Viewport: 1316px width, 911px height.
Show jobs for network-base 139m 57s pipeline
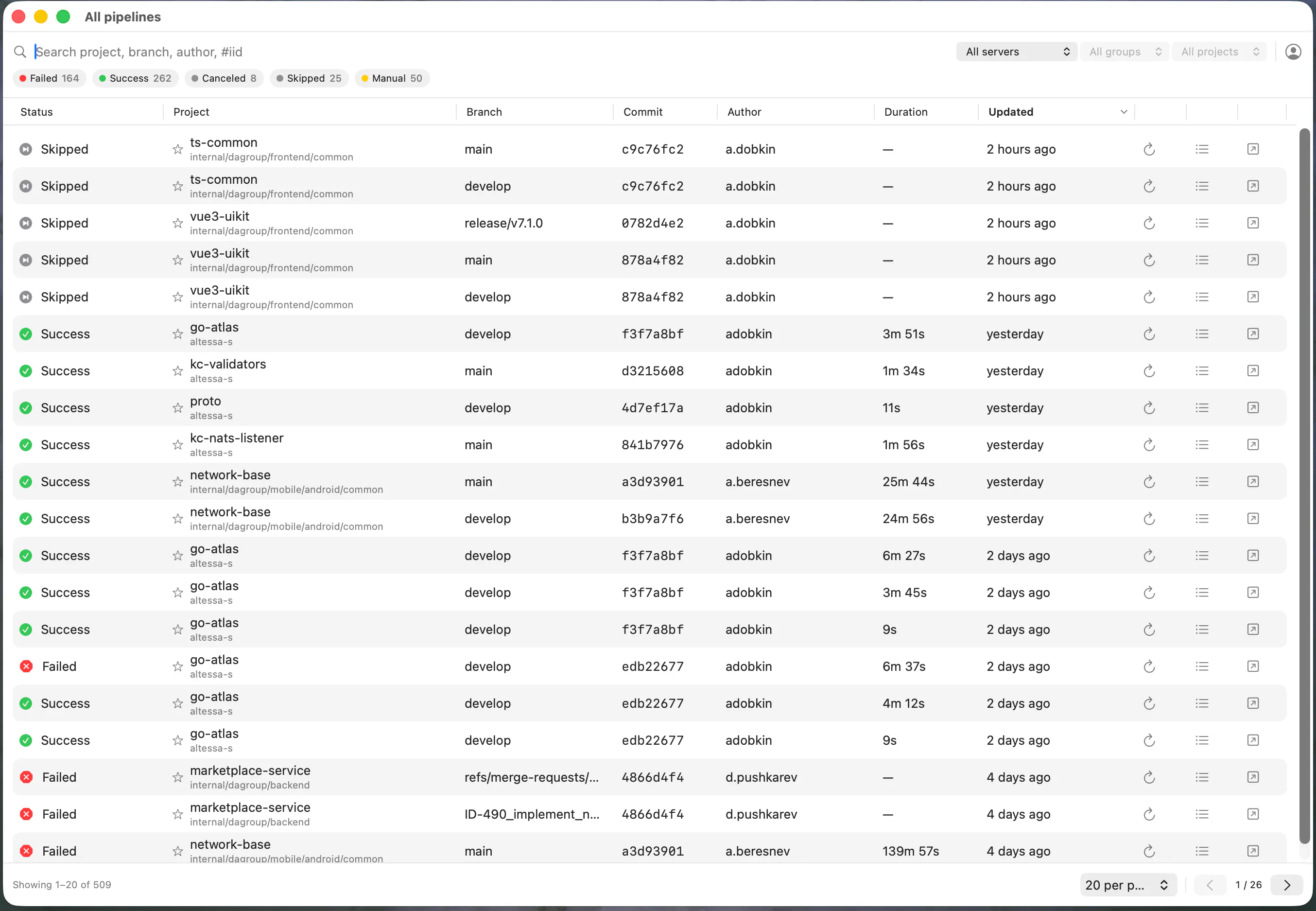point(1202,852)
